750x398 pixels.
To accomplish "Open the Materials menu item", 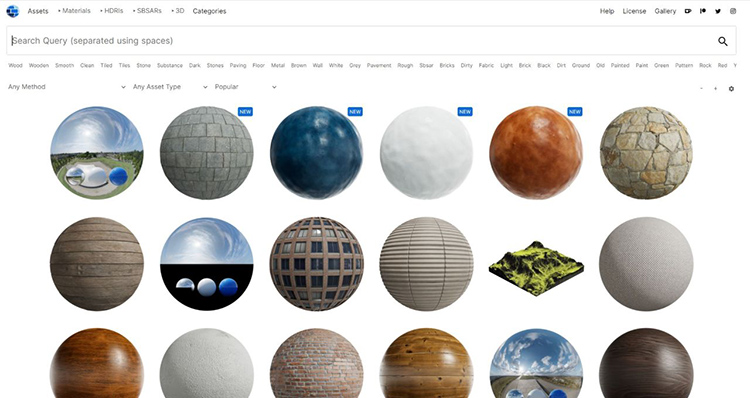I will pyautogui.click(x=74, y=11).
